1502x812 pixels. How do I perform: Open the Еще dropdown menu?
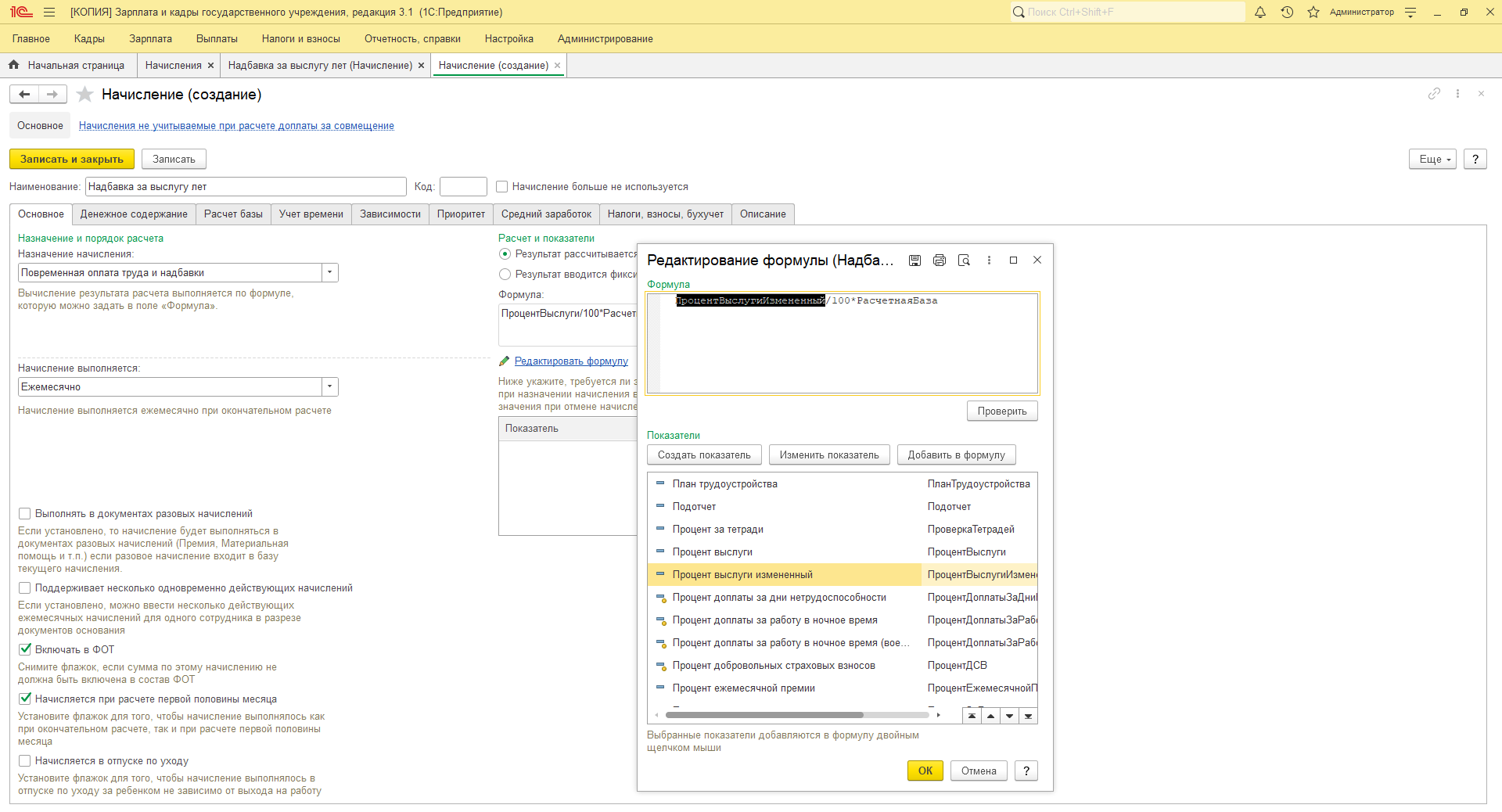pos(1432,159)
